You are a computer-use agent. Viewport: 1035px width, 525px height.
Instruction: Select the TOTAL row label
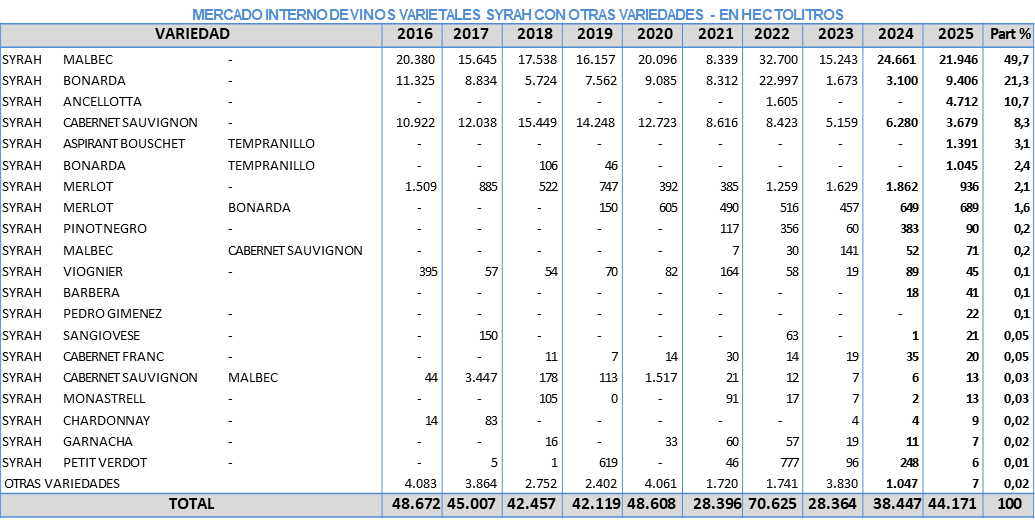coord(192,504)
